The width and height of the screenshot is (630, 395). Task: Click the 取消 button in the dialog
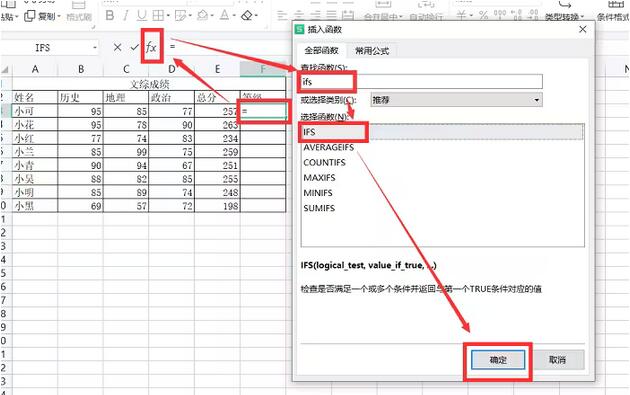pos(557,360)
